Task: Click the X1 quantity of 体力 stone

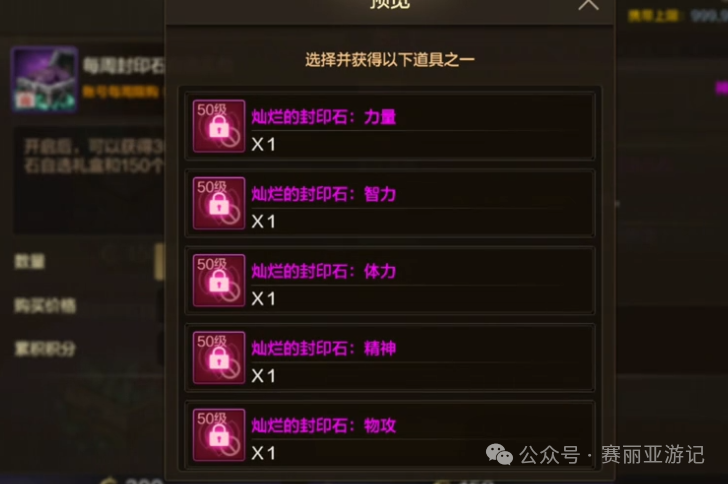Action: pos(263,299)
